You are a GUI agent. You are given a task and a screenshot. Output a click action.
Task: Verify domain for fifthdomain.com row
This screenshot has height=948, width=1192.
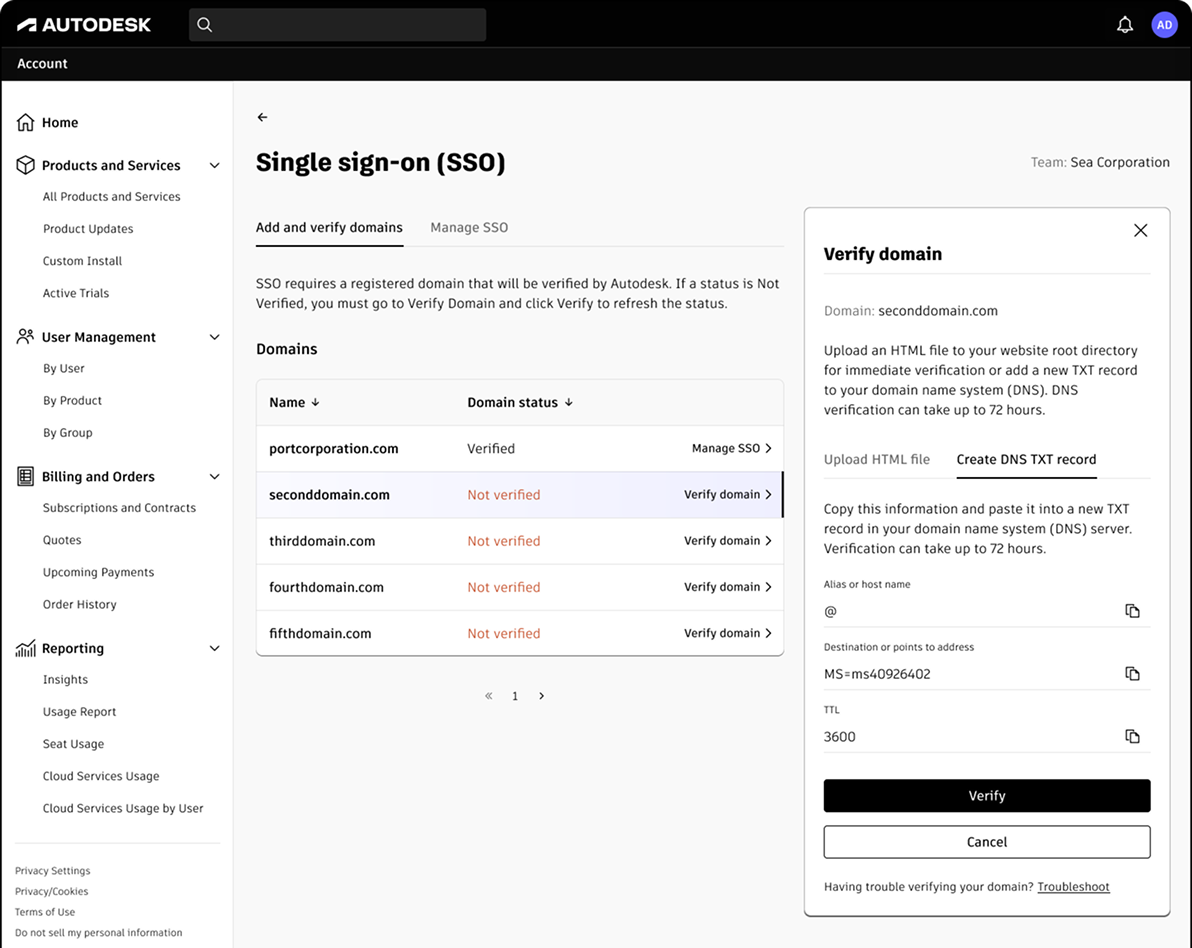point(728,633)
